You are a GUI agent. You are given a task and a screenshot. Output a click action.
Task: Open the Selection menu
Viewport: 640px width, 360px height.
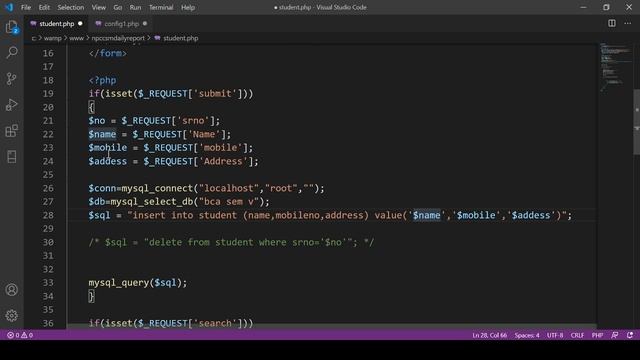tap(71, 7)
